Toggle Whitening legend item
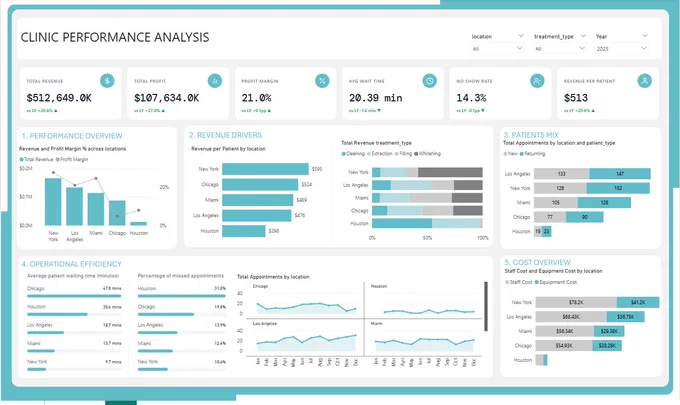 [x=428, y=154]
